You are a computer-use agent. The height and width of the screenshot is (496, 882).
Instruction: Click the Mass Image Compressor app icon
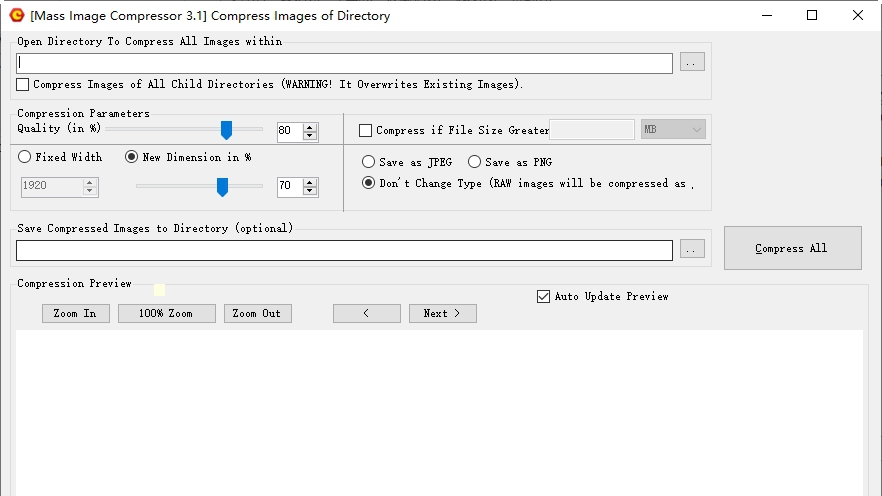point(16,15)
